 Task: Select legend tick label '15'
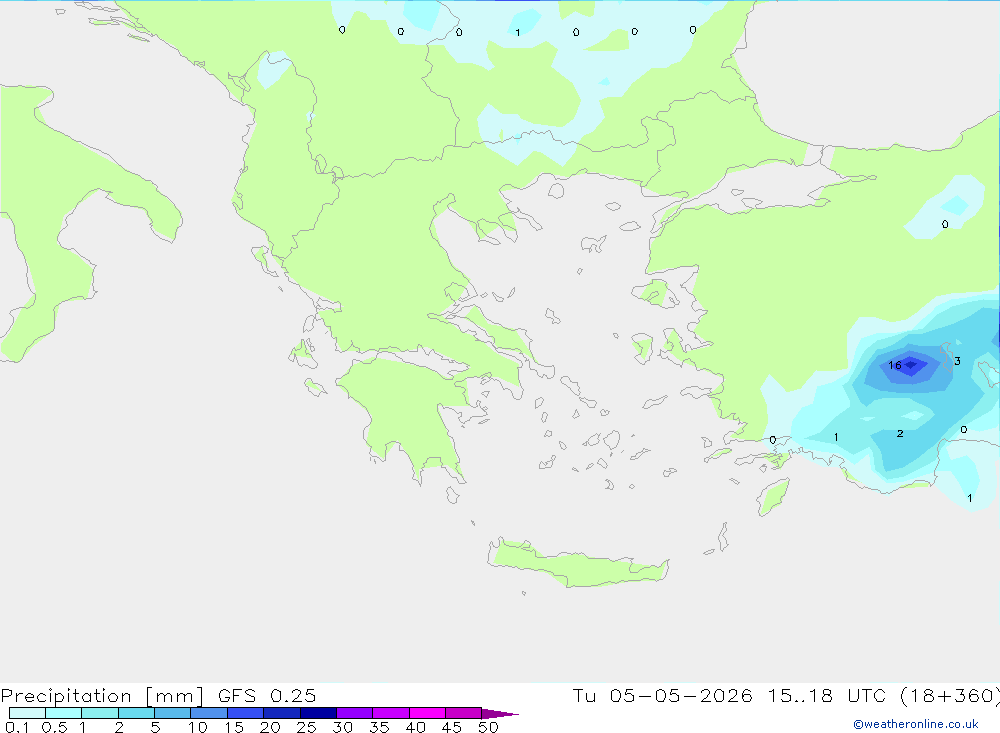(x=234, y=727)
